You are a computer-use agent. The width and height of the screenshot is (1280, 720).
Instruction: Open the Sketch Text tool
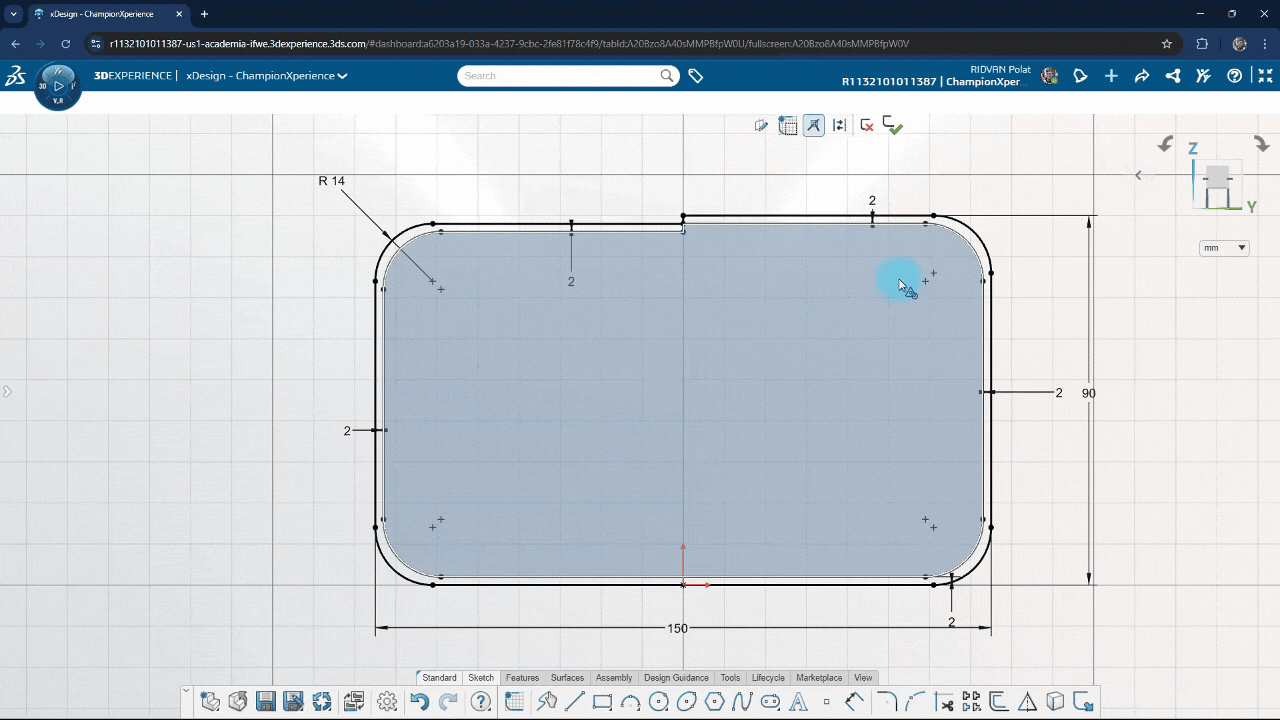click(798, 701)
